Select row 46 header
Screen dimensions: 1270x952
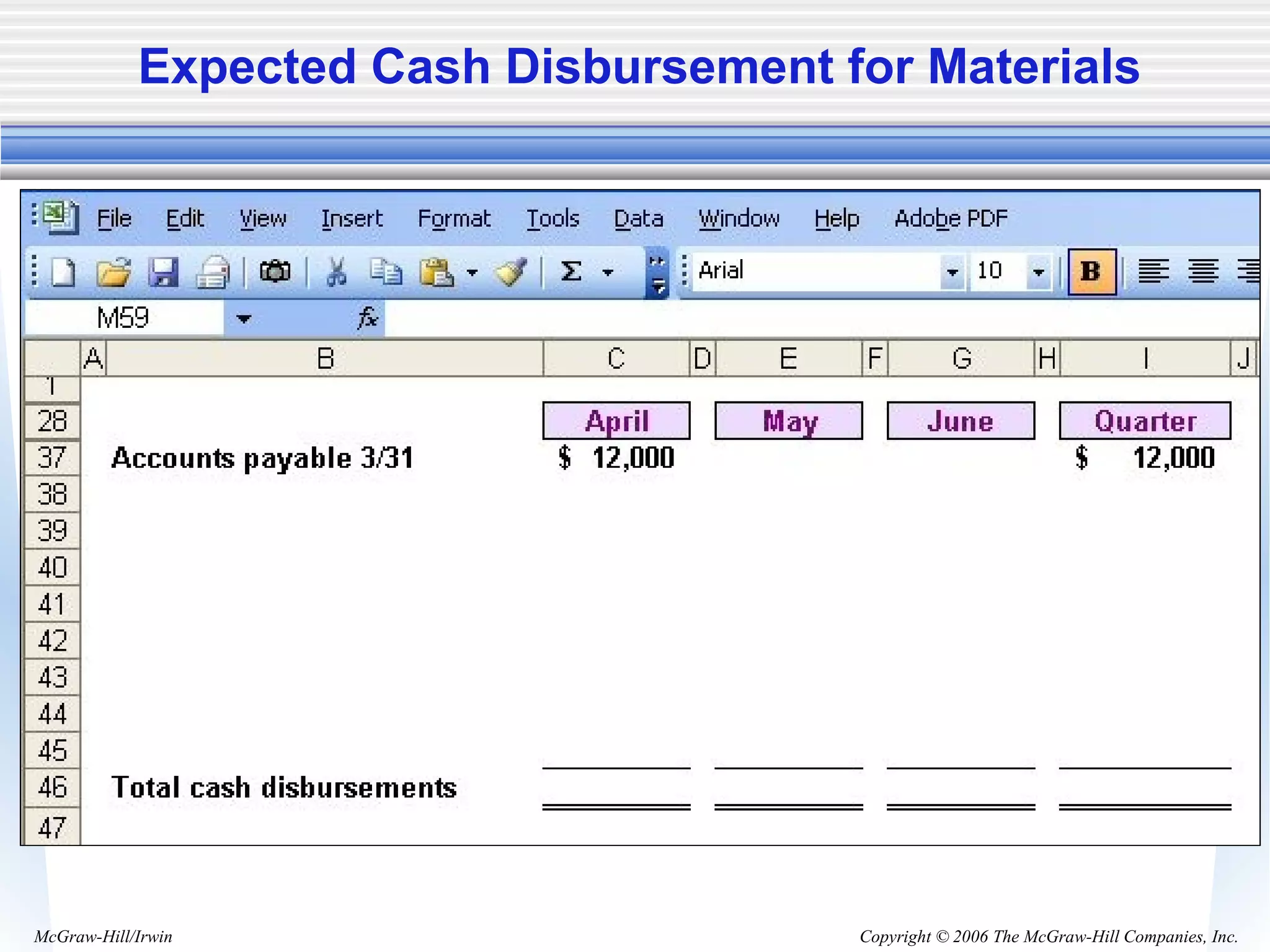pos(52,788)
